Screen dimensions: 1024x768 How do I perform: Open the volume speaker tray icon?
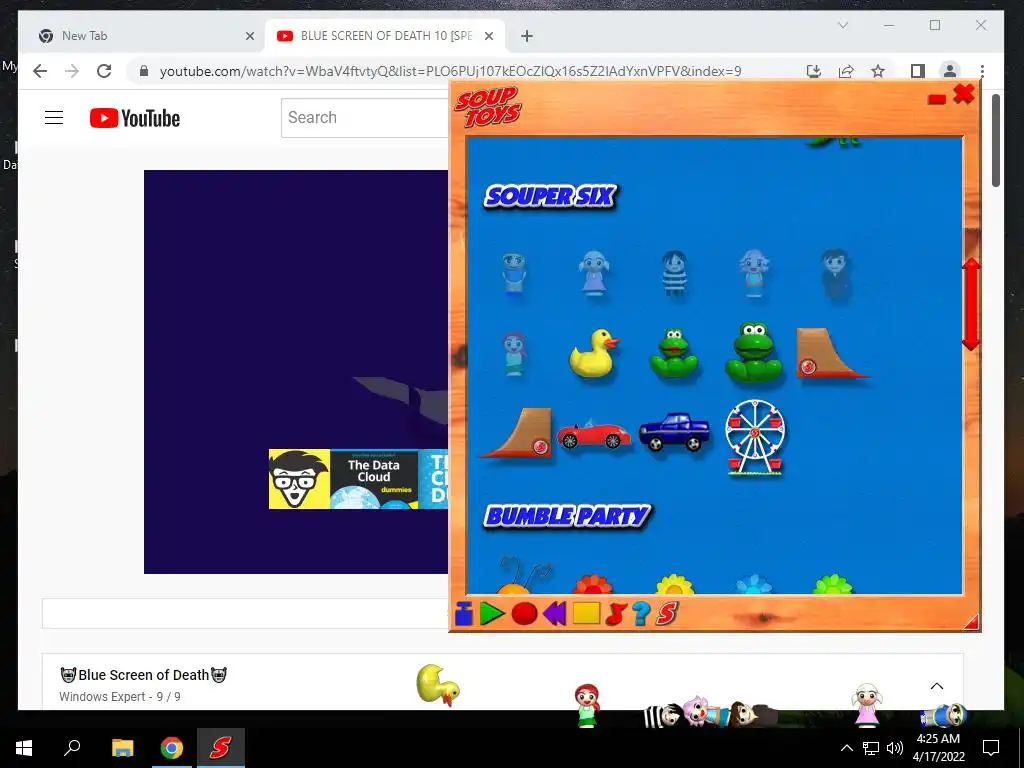(895, 748)
